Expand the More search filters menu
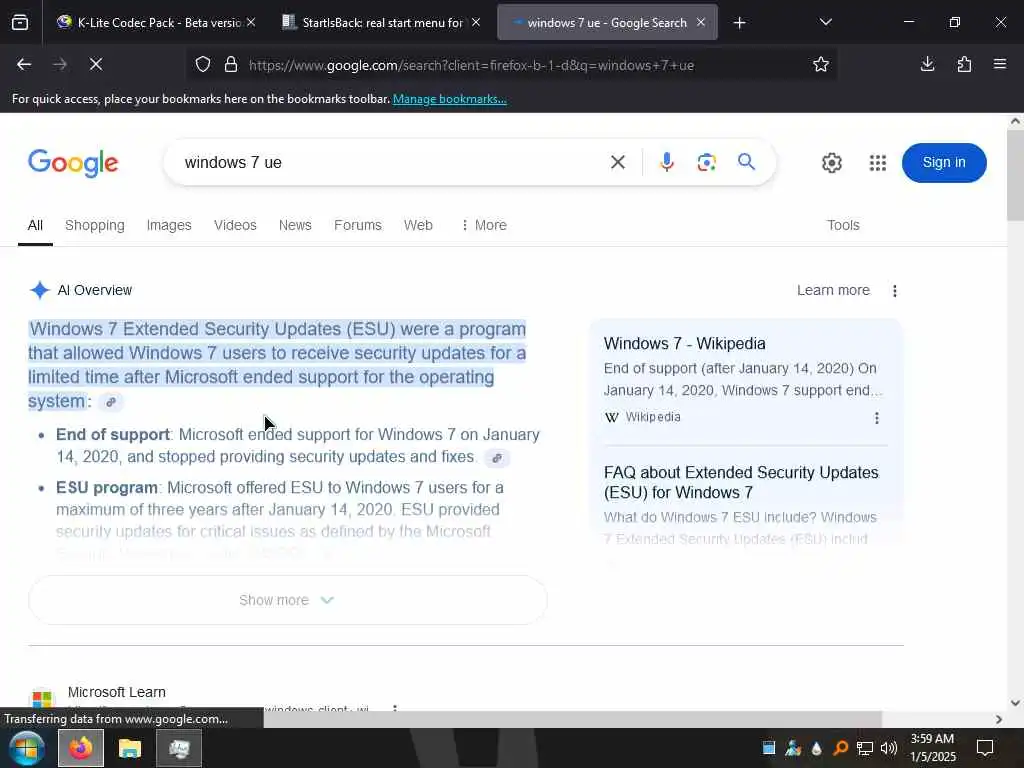 (x=484, y=225)
